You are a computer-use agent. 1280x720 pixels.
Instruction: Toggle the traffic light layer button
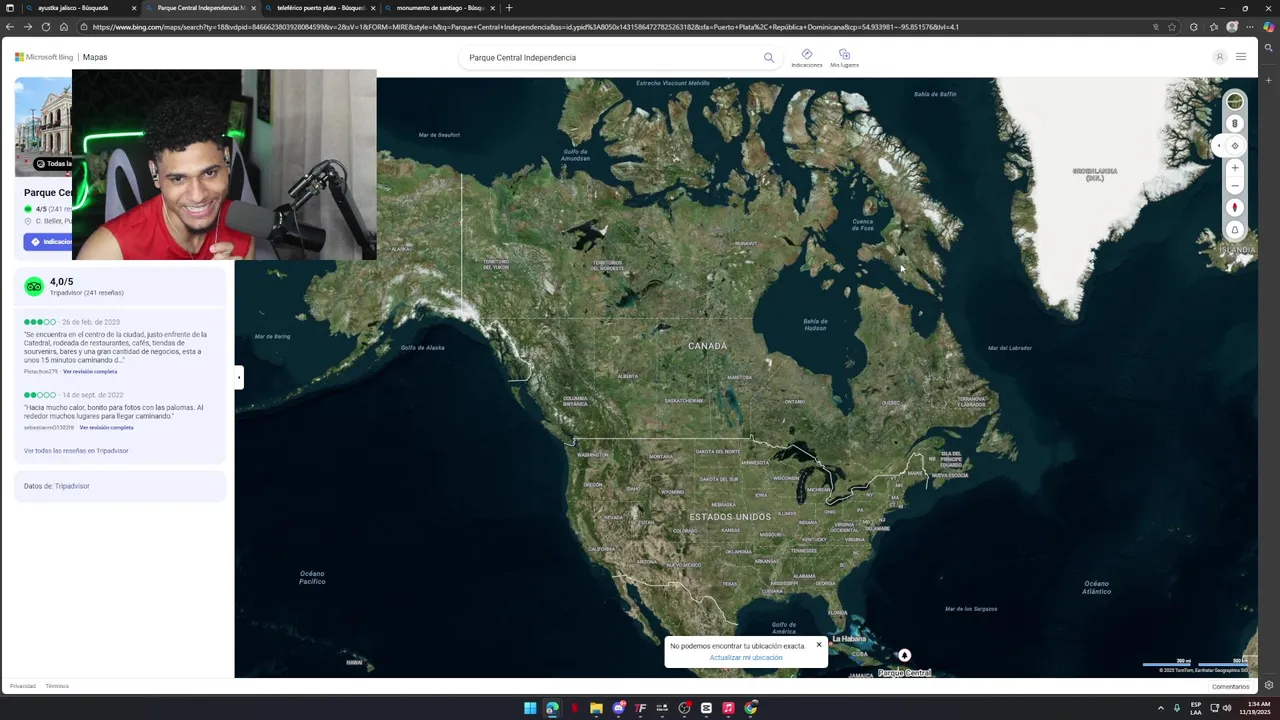tap(1235, 124)
